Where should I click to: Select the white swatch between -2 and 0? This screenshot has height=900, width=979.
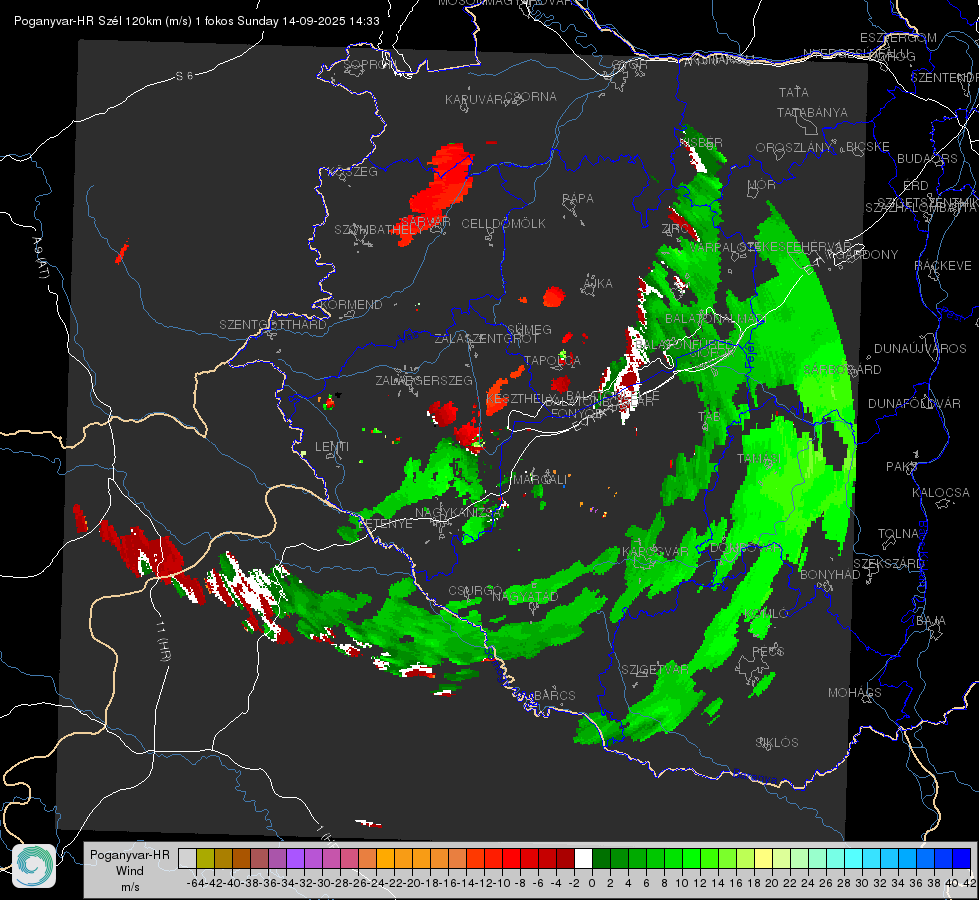tap(583, 858)
